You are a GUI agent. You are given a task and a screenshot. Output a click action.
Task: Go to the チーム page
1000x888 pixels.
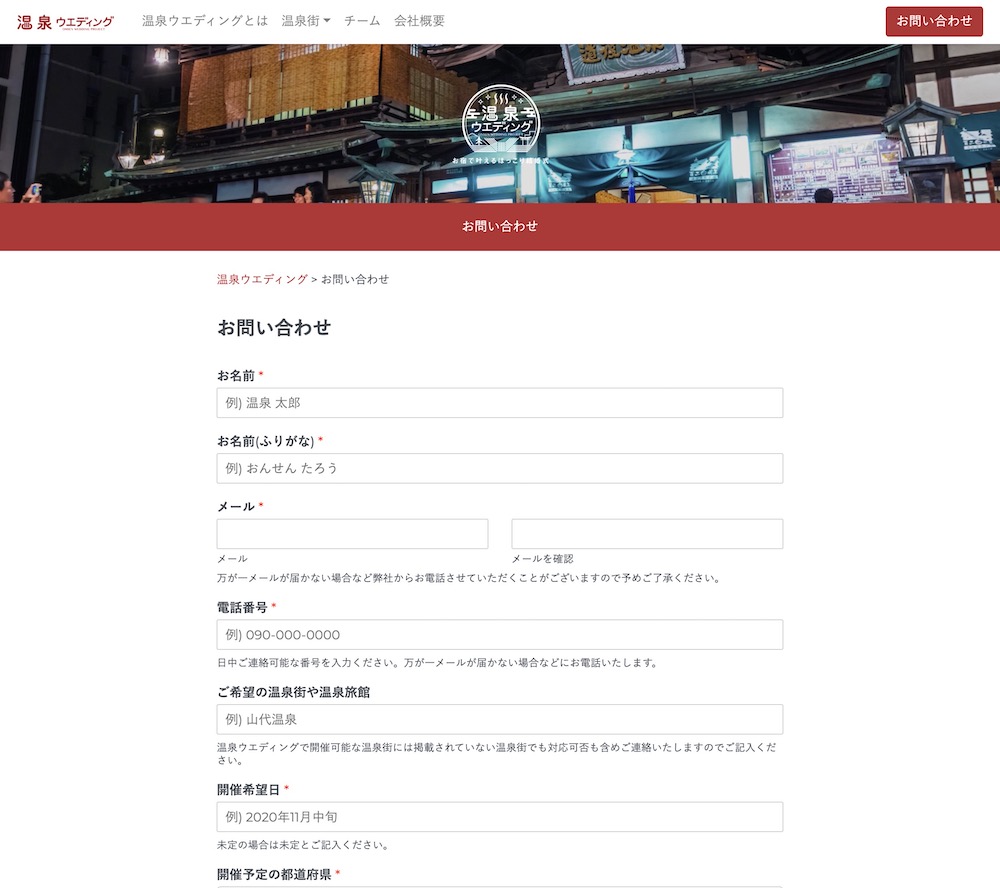[362, 21]
